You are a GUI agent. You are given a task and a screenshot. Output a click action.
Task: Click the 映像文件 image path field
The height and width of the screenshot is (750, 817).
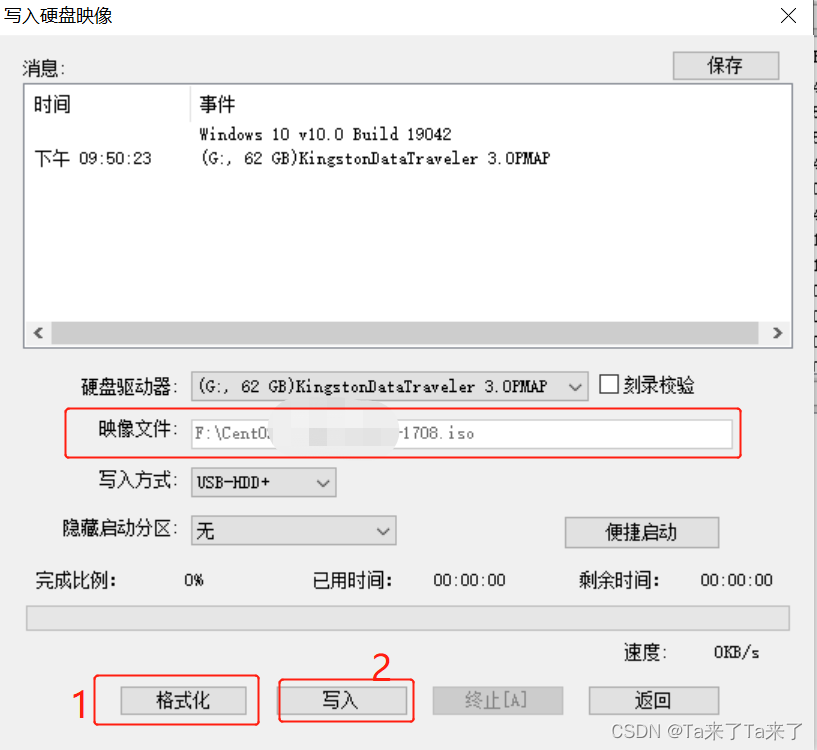pyautogui.click(x=462, y=434)
